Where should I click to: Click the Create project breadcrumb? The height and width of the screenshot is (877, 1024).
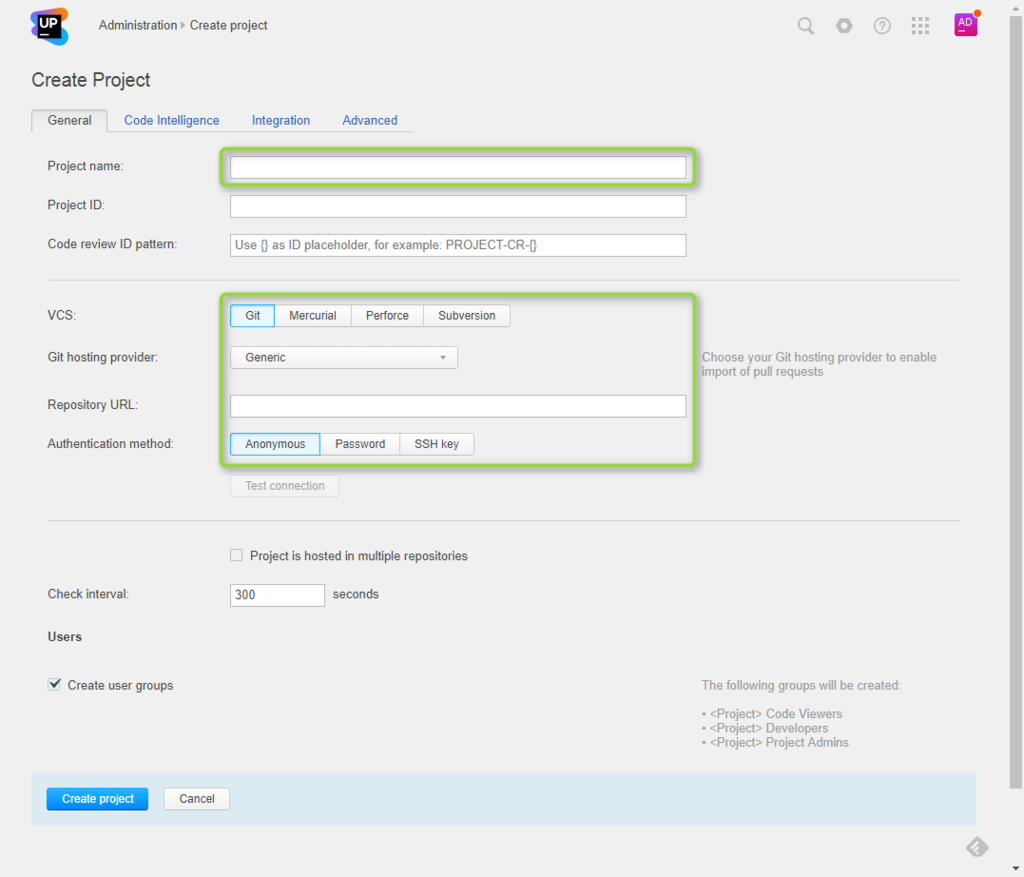[229, 25]
